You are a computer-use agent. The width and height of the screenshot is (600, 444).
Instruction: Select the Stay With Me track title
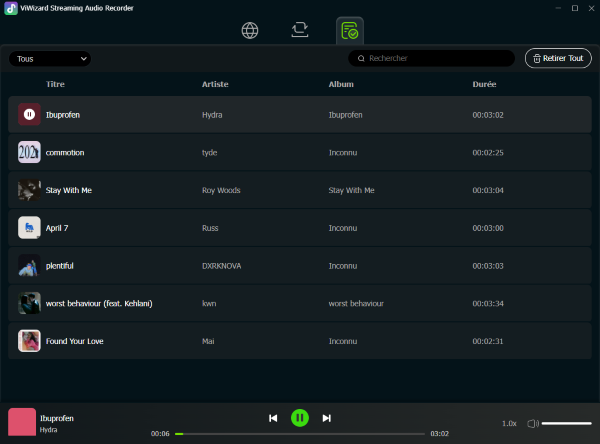[x=69, y=190]
